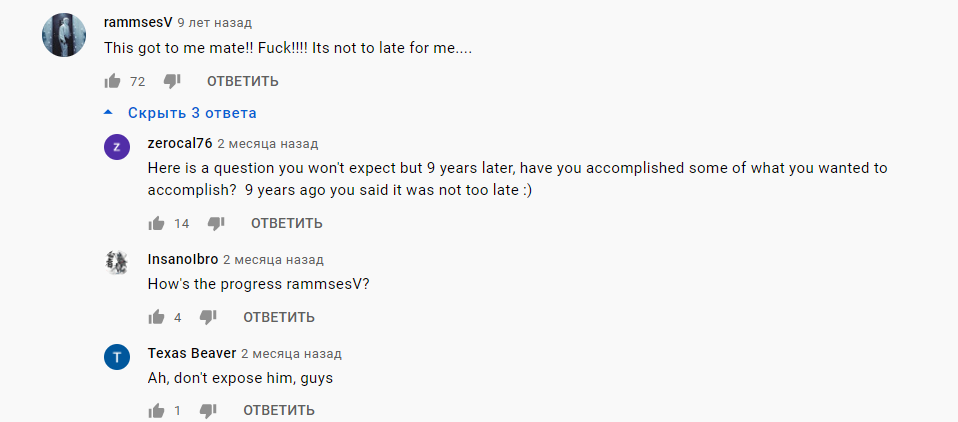Open Insanolbro's username link

pos(182,259)
